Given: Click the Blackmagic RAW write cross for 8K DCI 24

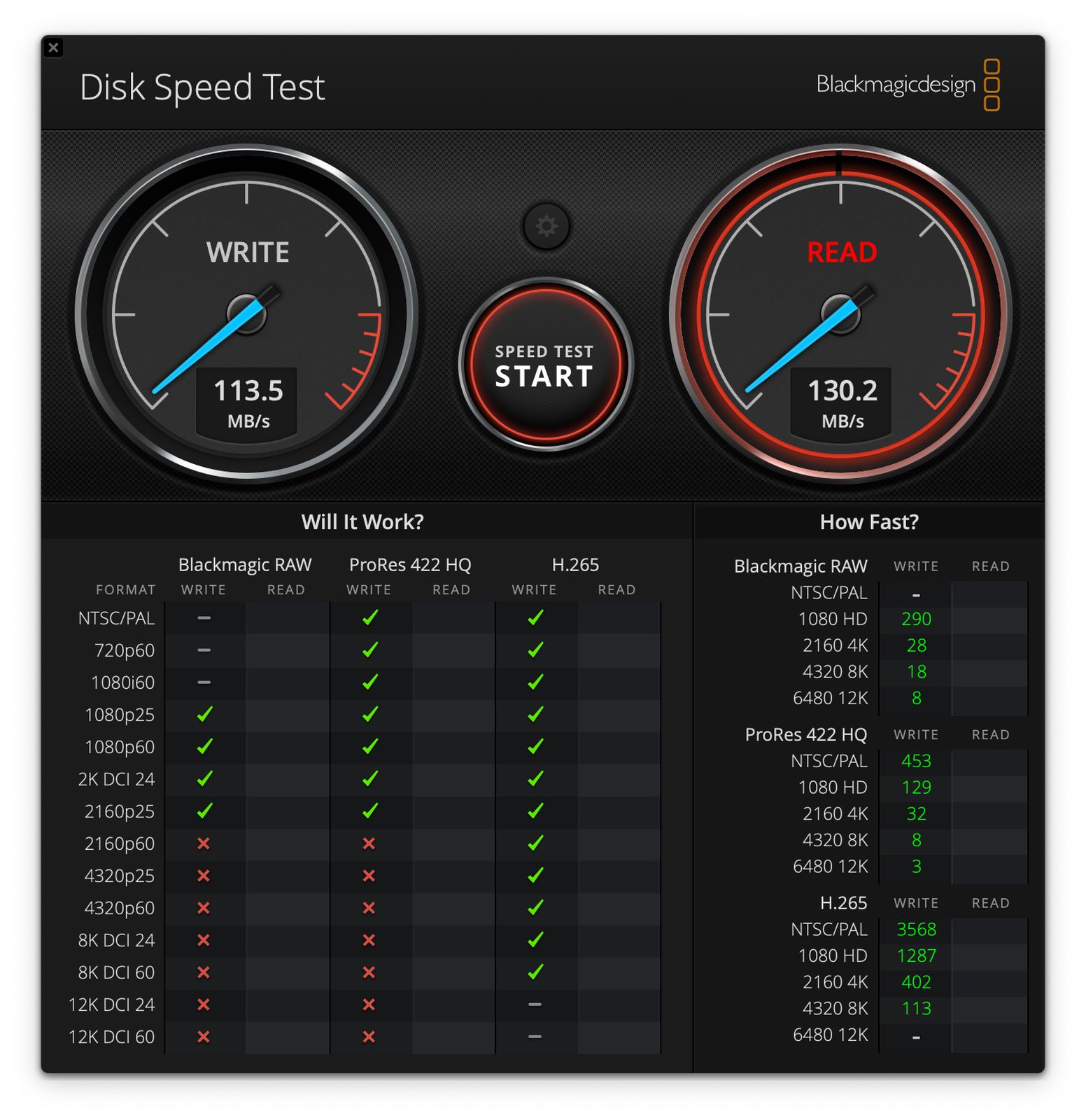Looking at the screenshot, I should click(204, 940).
